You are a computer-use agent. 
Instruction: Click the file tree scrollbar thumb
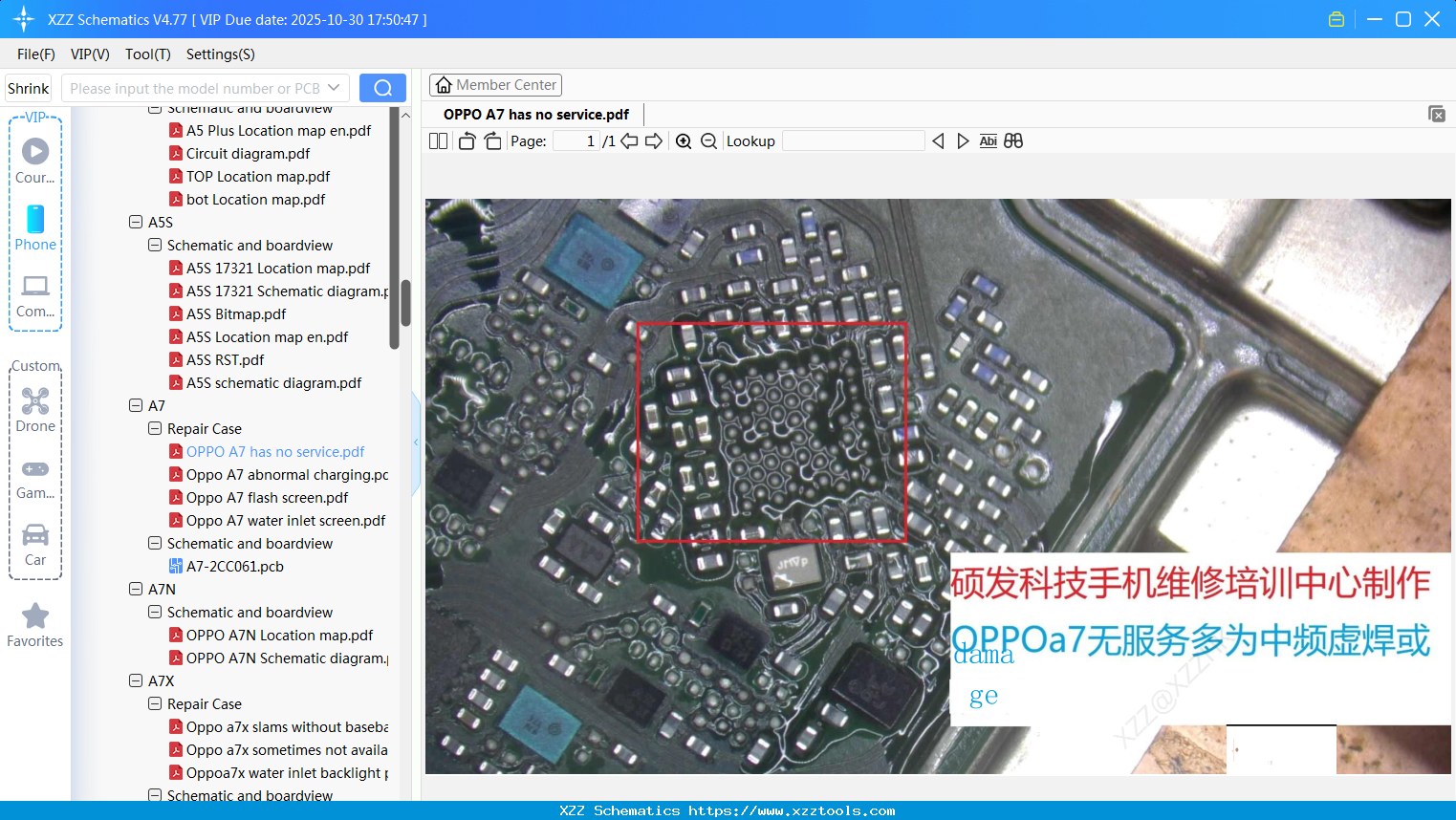pyautogui.click(x=405, y=303)
